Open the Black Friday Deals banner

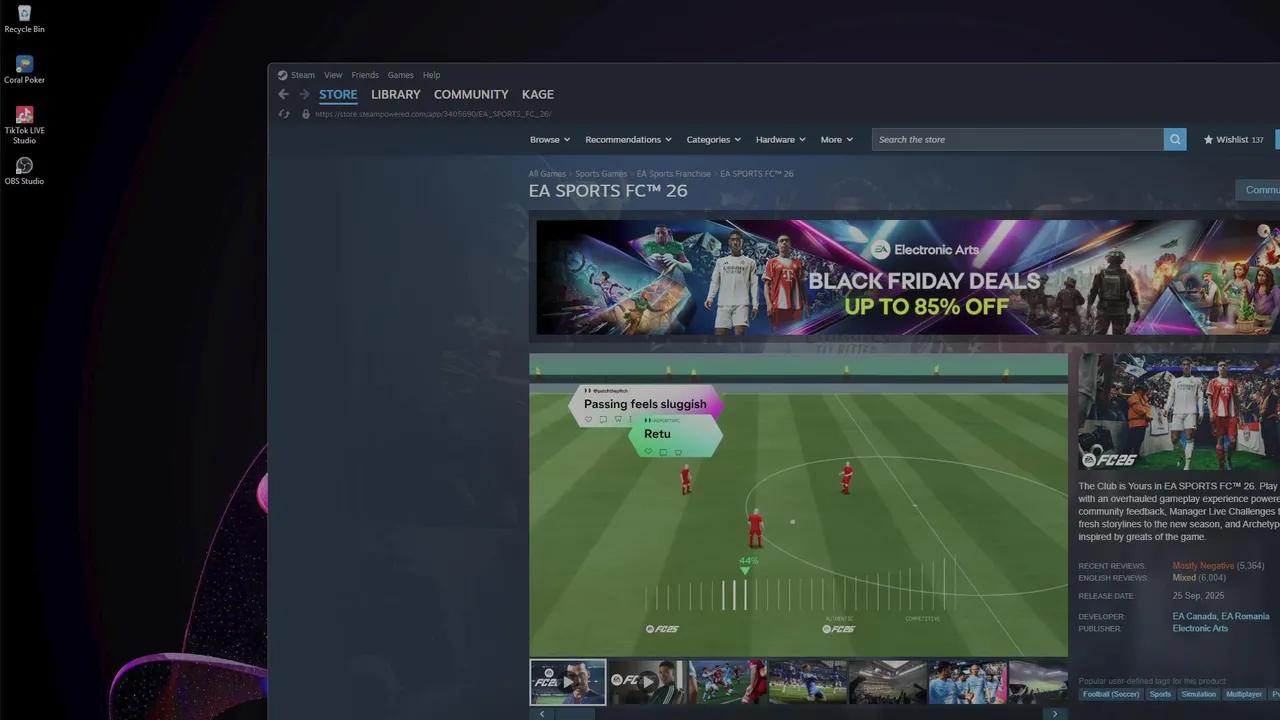point(908,277)
